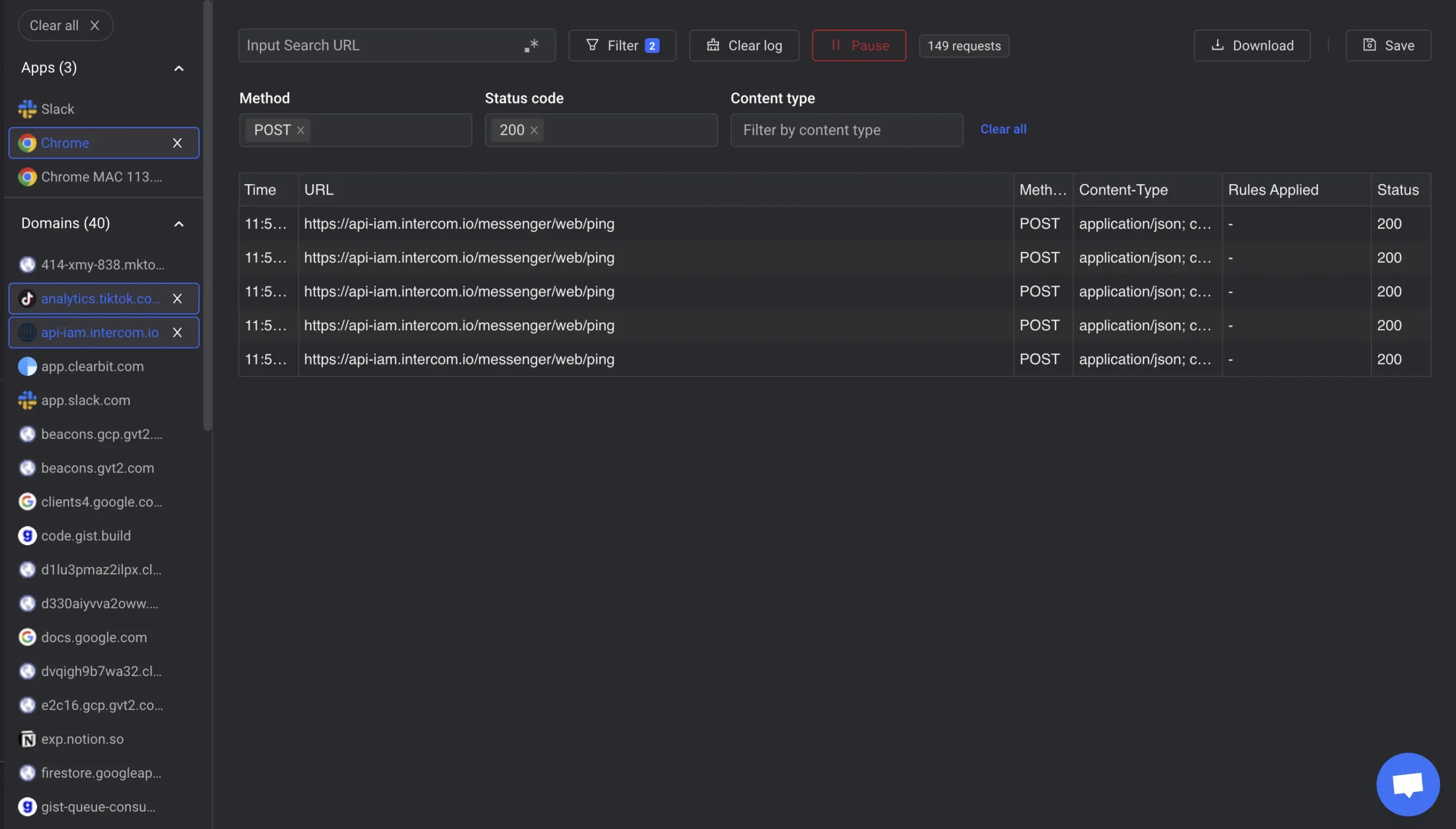Click the 149 requests counter badge
The image size is (1456, 829).
(963, 46)
